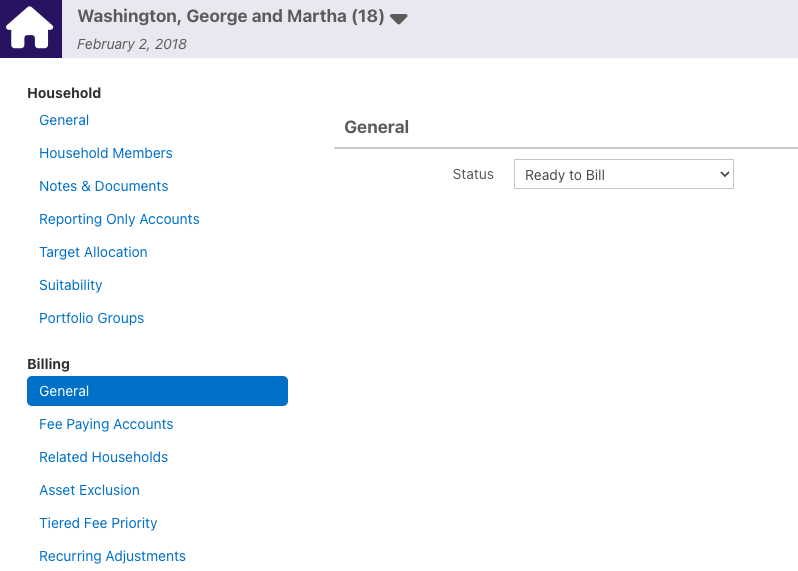798x571 pixels.
Task: Click the Status dropdown chevron
Action: [x=724, y=175]
